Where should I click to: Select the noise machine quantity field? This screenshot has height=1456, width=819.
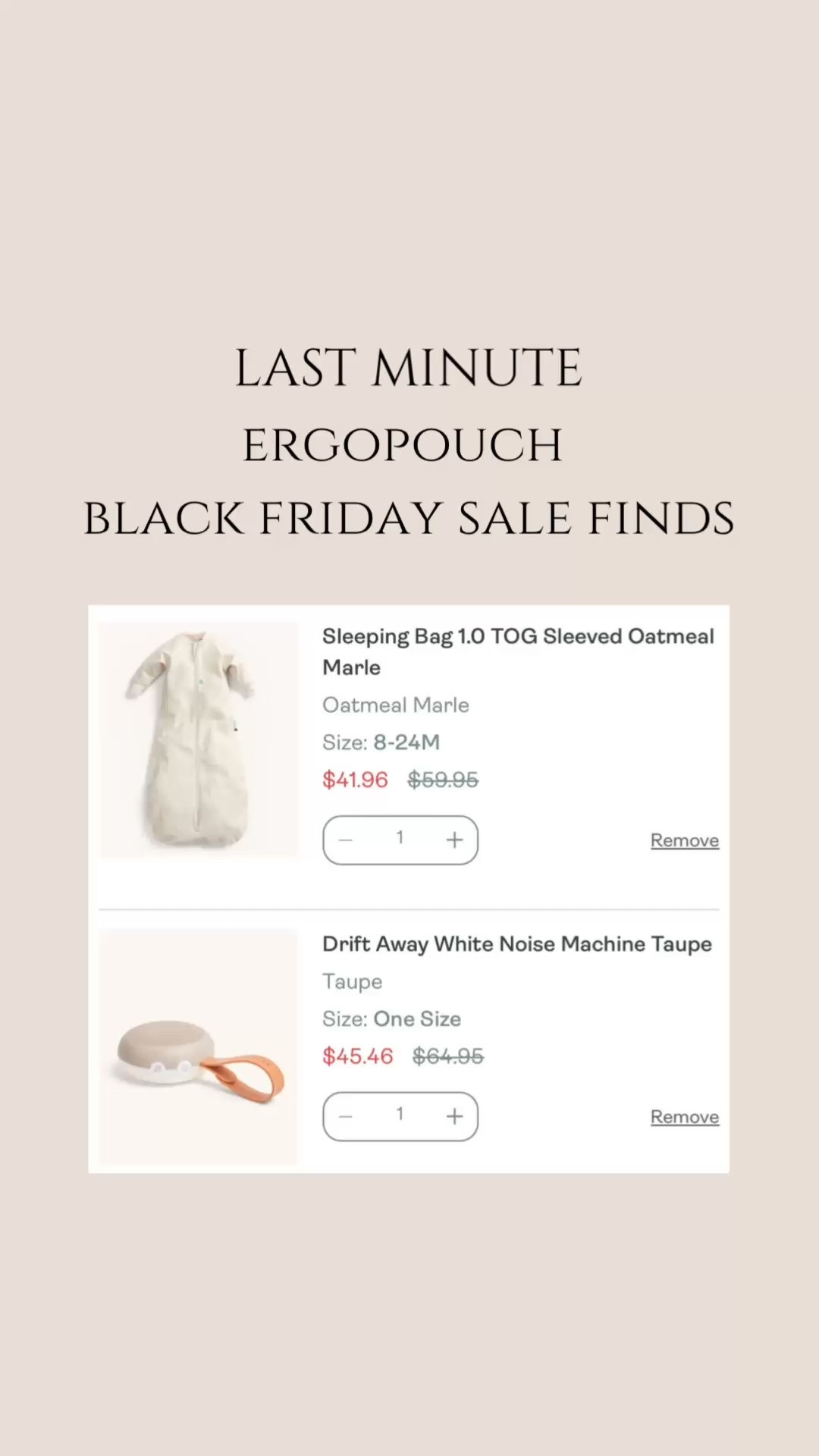[400, 1115]
